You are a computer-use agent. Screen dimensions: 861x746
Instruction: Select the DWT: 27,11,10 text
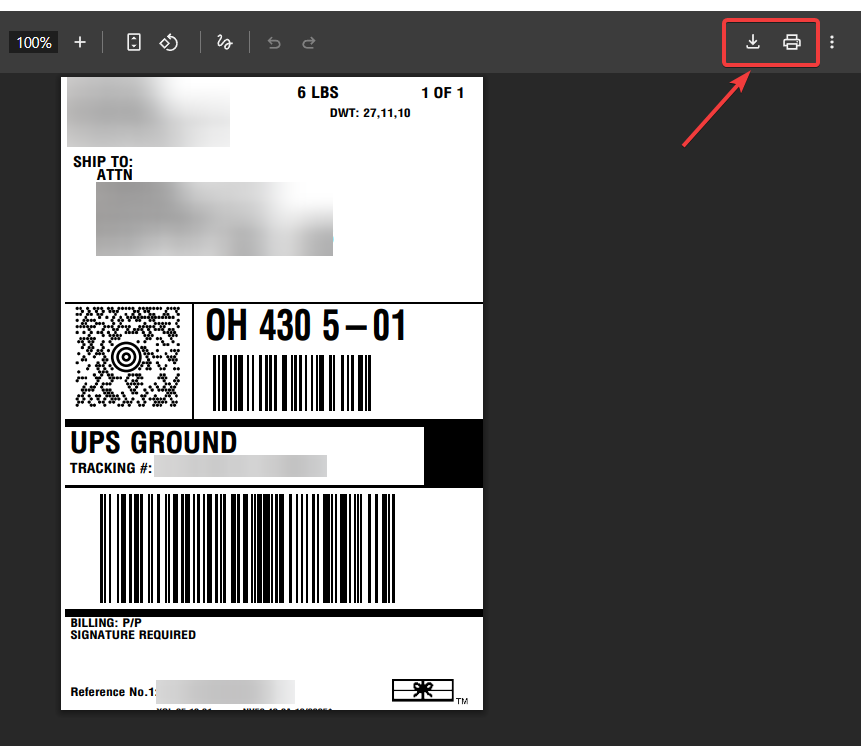370,113
